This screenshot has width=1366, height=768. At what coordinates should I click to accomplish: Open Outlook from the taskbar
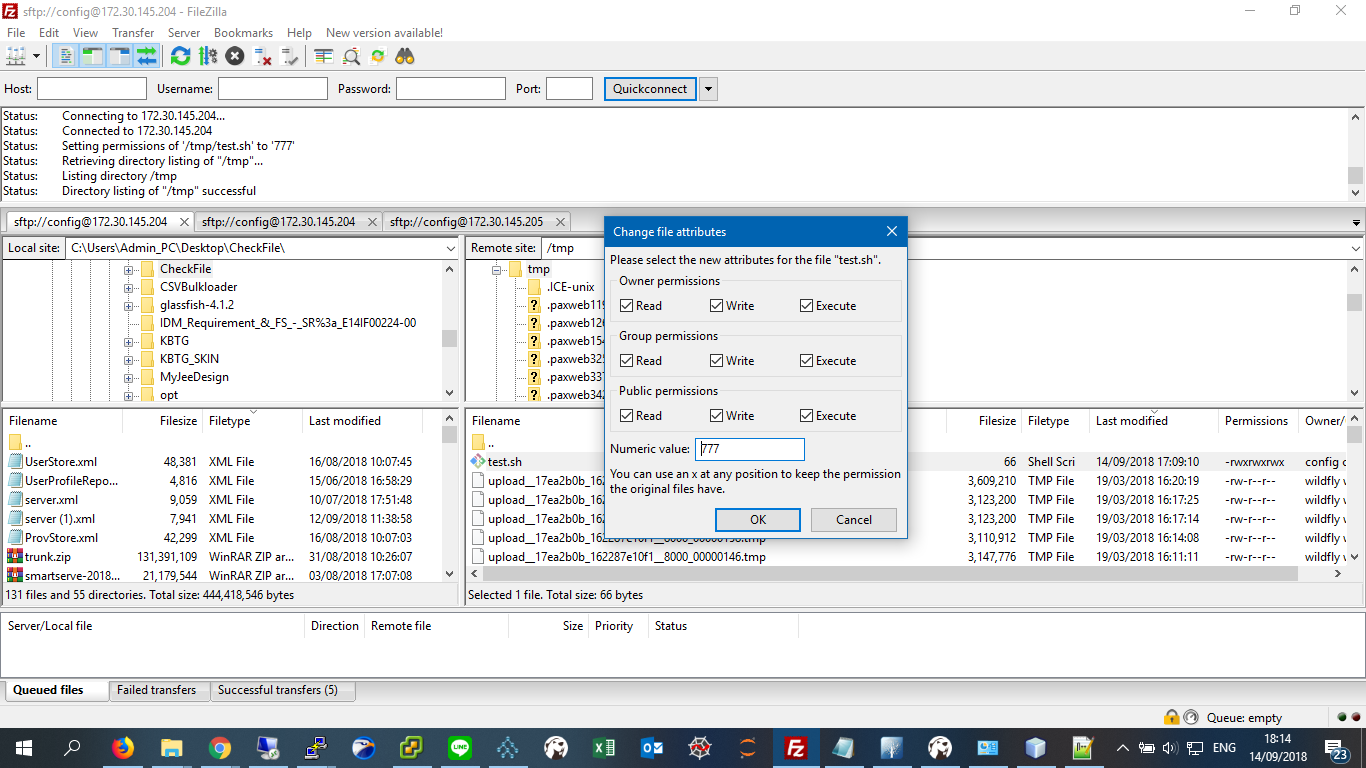click(652, 748)
